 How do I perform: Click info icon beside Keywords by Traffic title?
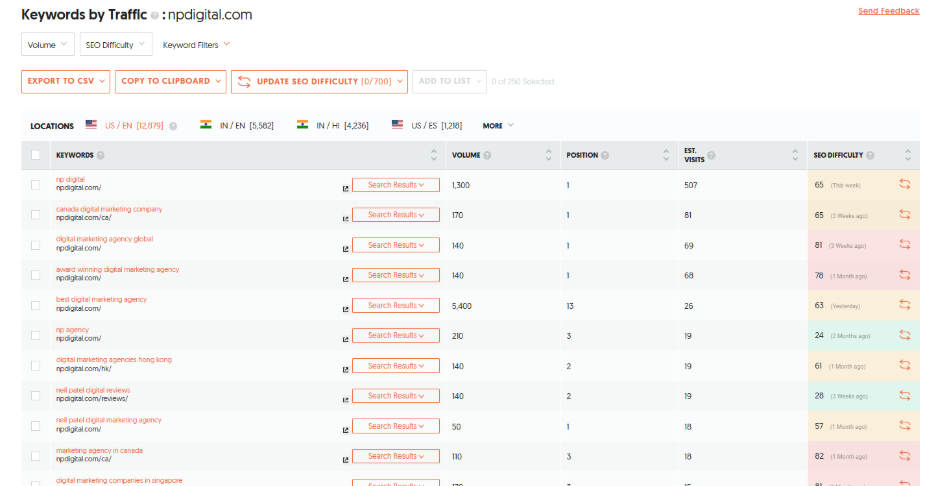click(x=154, y=16)
